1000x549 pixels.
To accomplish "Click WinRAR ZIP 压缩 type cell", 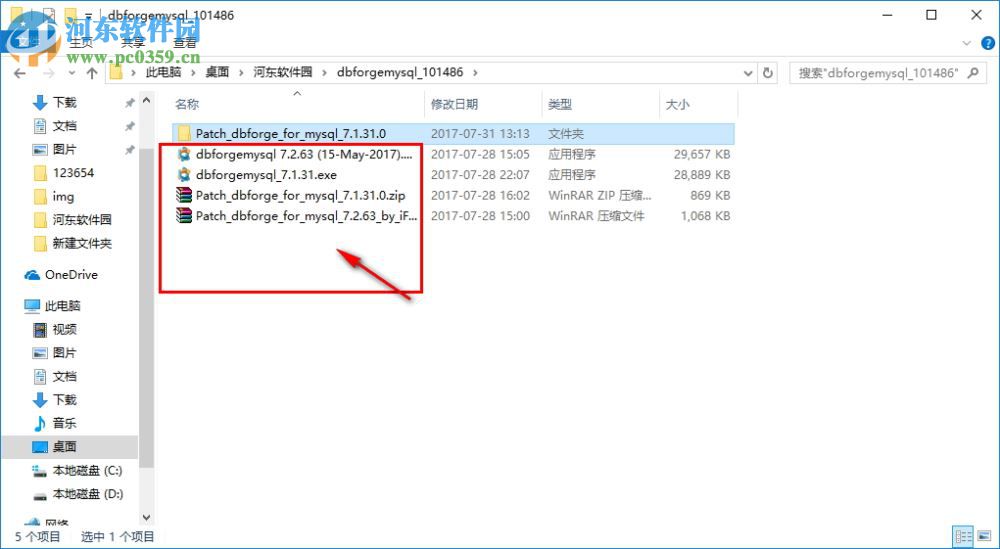I will [600, 195].
